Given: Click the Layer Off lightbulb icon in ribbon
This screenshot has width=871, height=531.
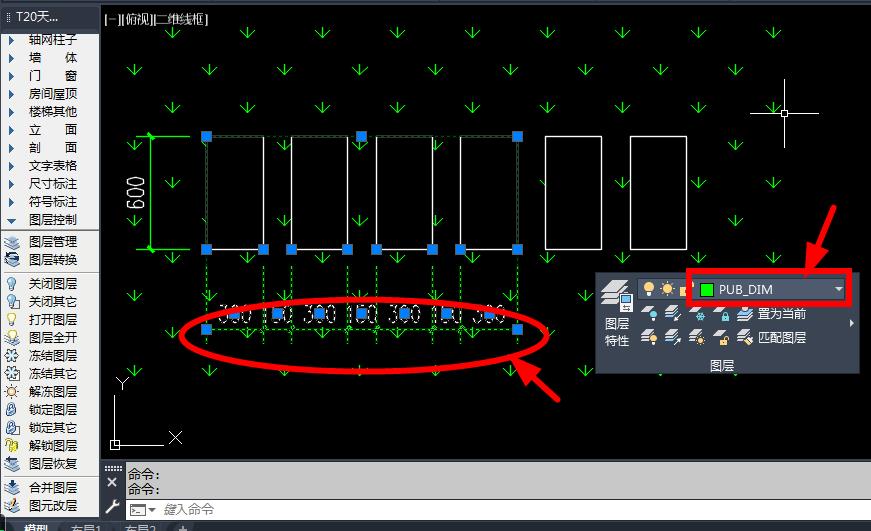Looking at the screenshot, I should [649, 314].
